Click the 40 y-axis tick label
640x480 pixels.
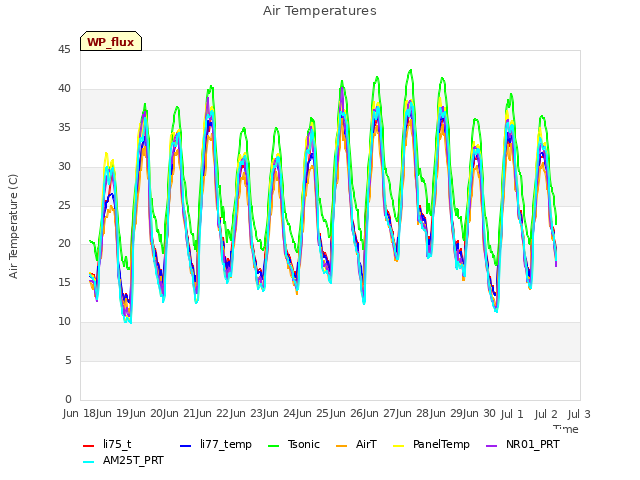[64, 88]
